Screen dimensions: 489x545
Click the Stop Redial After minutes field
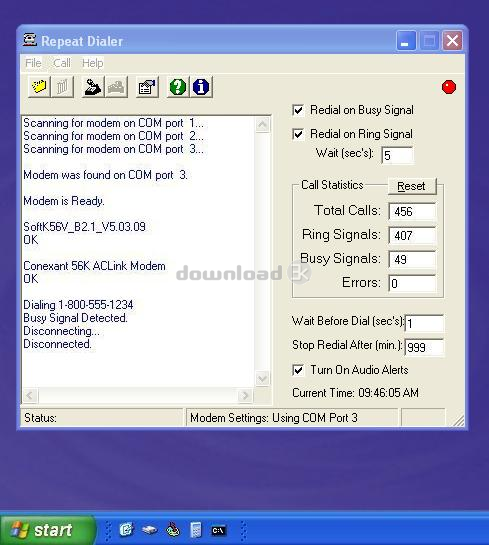(424, 347)
